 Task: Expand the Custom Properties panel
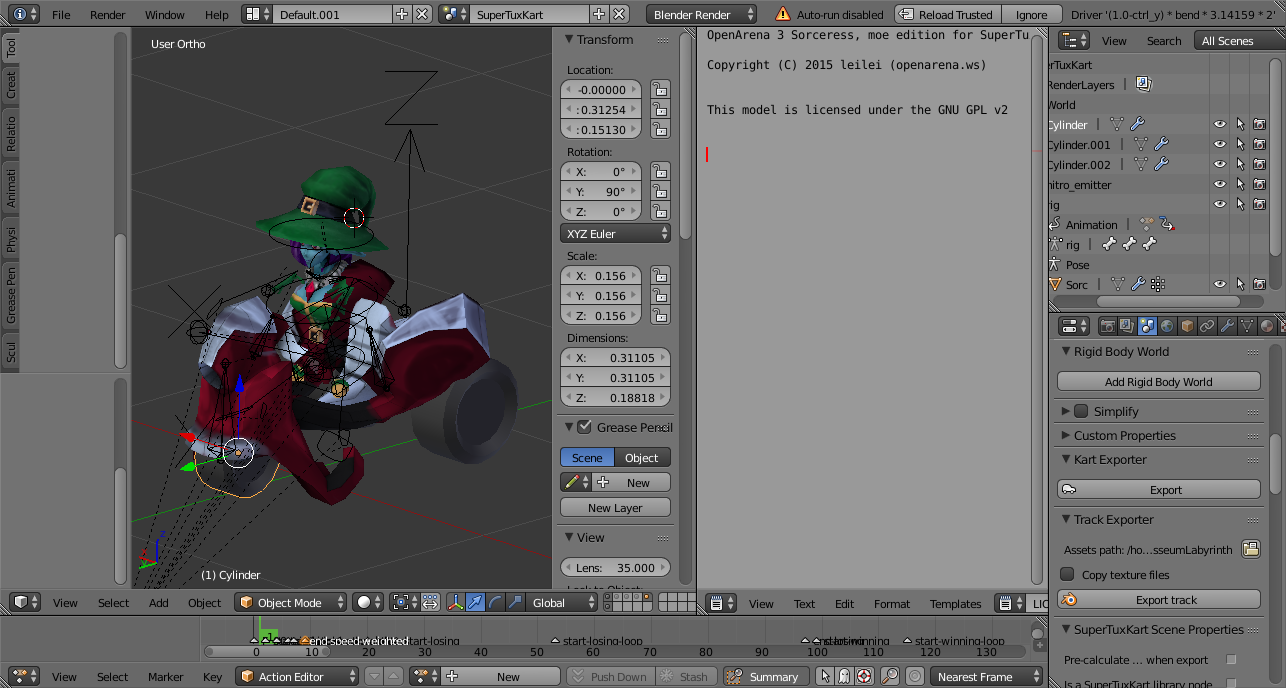click(x=1124, y=436)
